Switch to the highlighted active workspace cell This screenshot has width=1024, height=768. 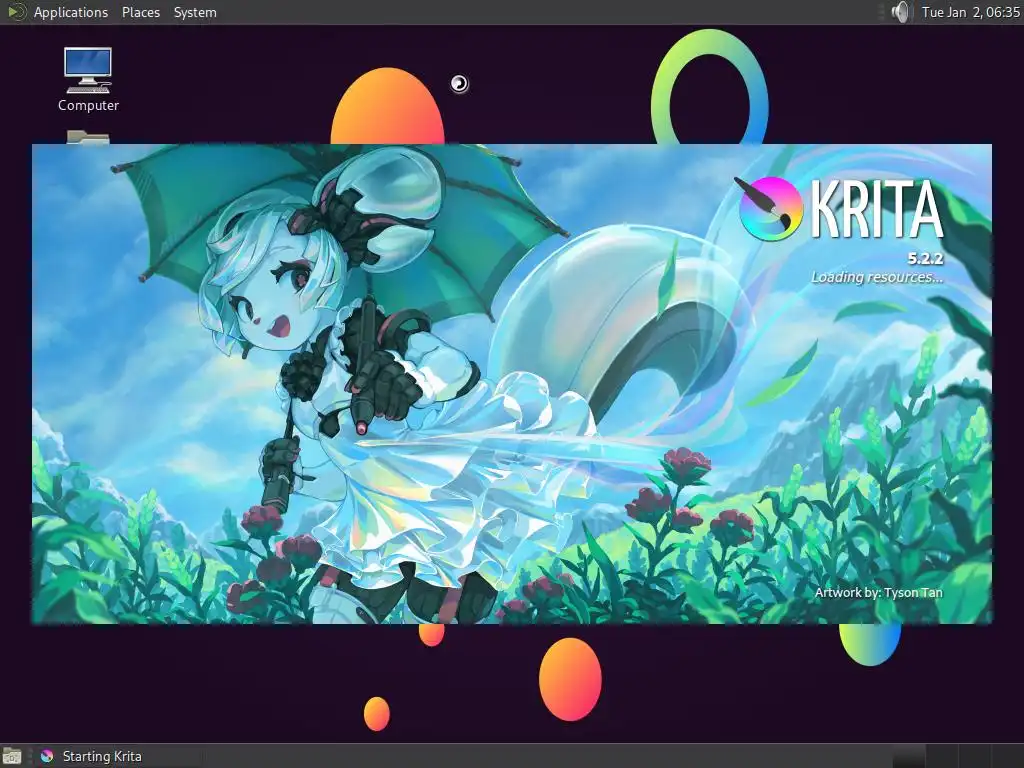[908, 756]
